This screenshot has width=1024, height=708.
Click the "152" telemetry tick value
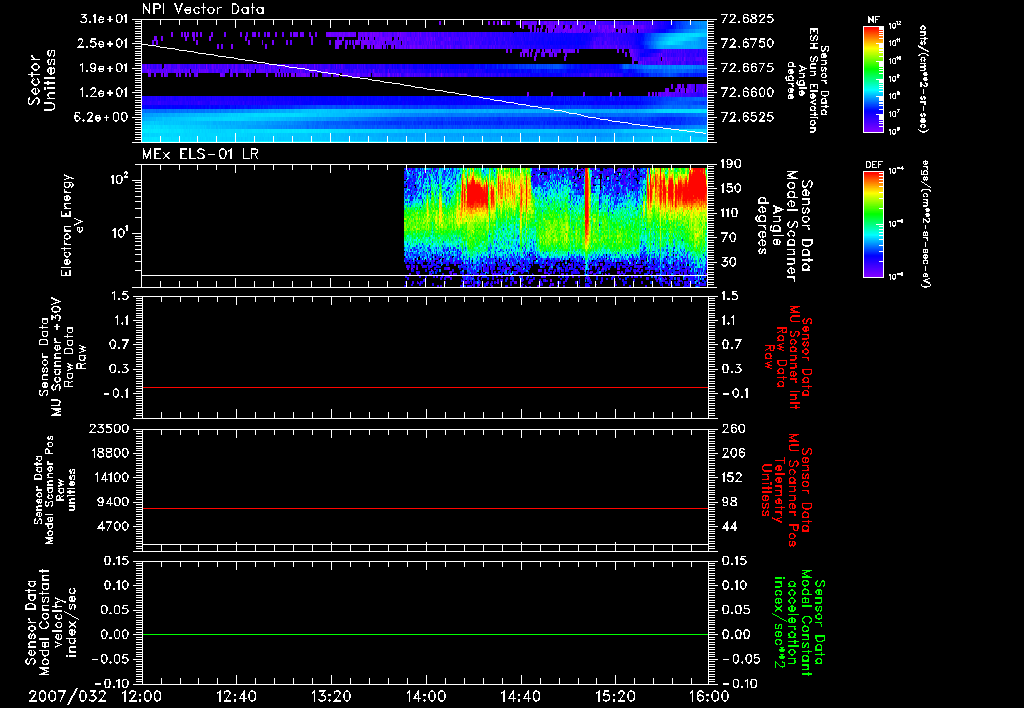[x=731, y=477]
